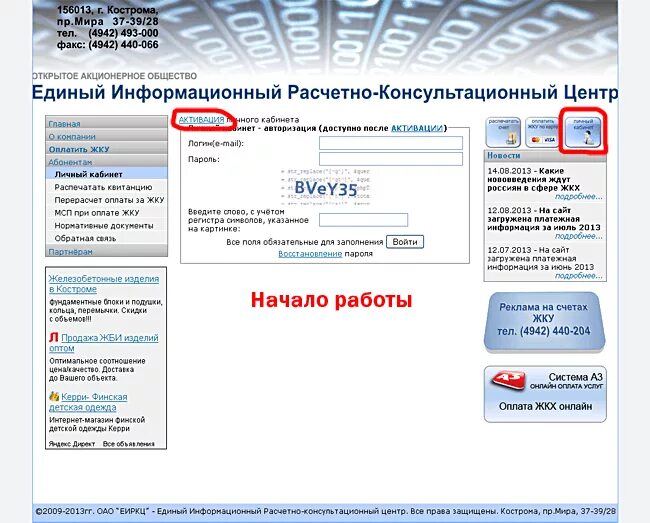The image size is (650, 523).
Task: Open Нормативные документы submenu item
Action: [106, 225]
